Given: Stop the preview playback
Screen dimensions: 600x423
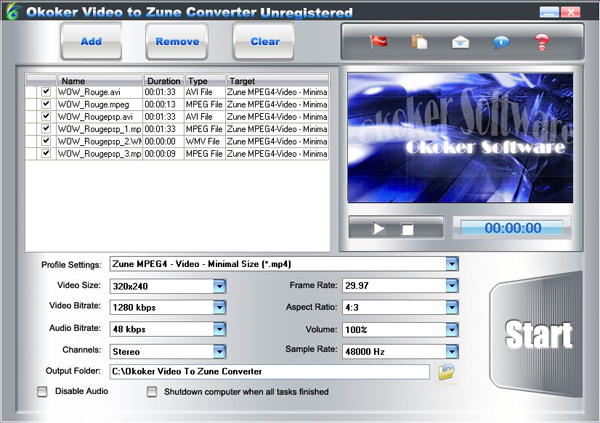Looking at the screenshot, I should tap(408, 229).
